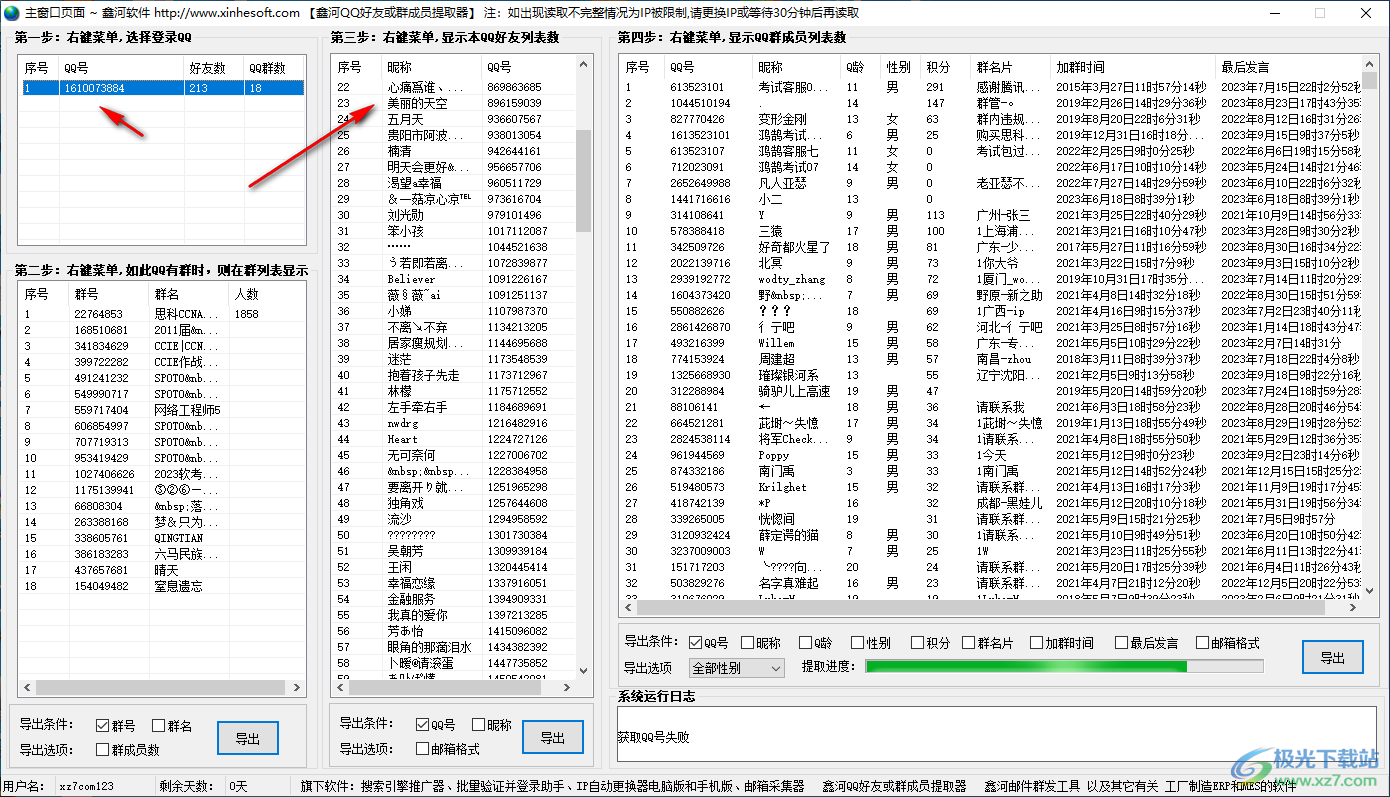This screenshot has width=1390, height=797.
Task: Click the app icon in title bar
Action: (12, 13)
